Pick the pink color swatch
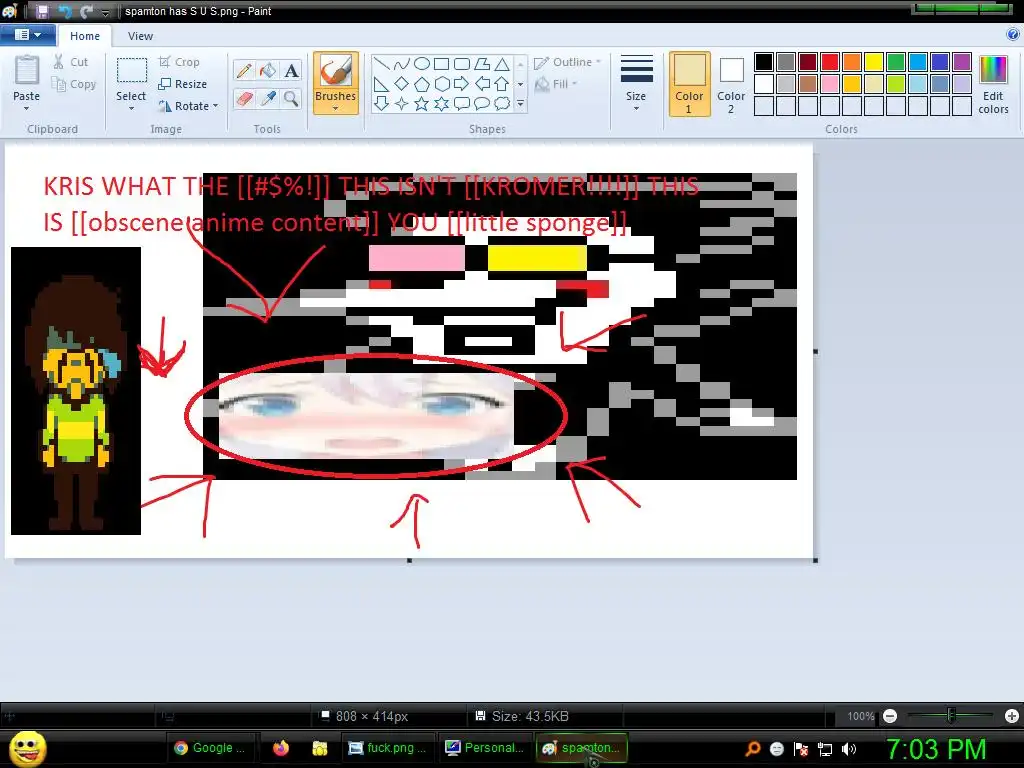Viewport: 1024px width, 768px height. pos(830,84)
